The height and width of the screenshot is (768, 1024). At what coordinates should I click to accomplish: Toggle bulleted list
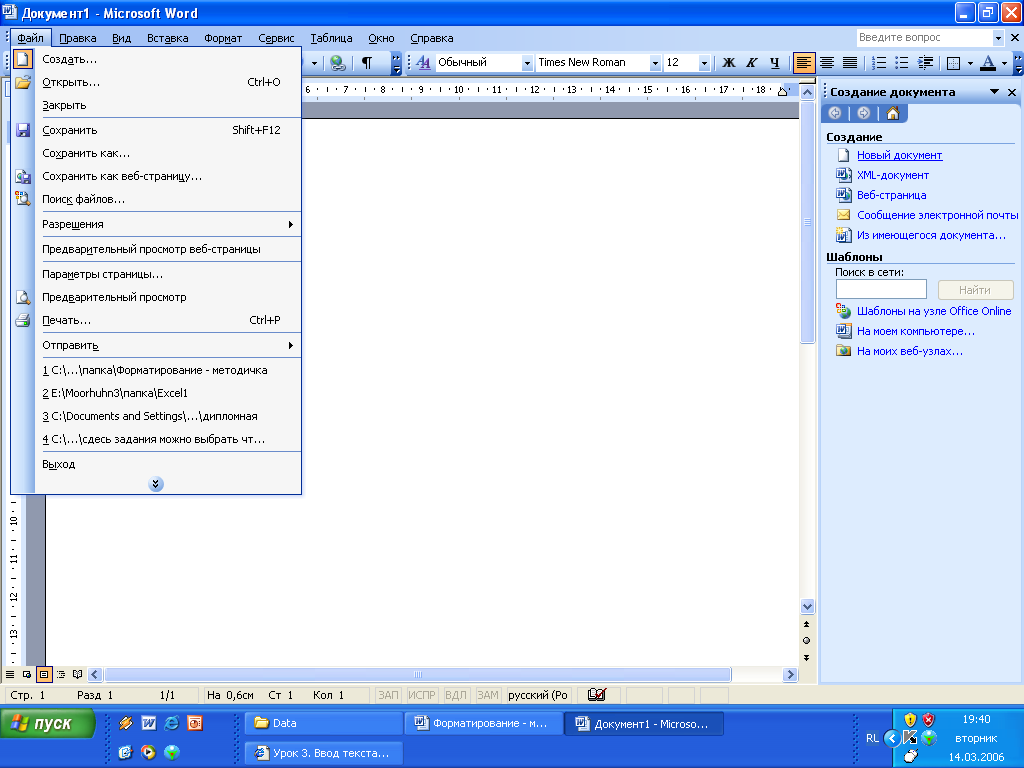pos(902,63)
